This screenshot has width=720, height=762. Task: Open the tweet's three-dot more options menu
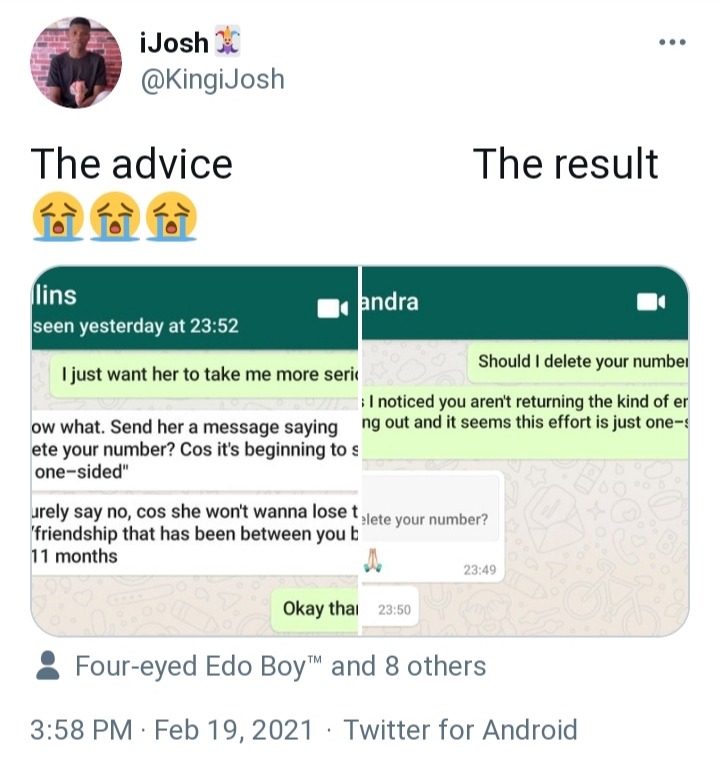click(672, 42)
